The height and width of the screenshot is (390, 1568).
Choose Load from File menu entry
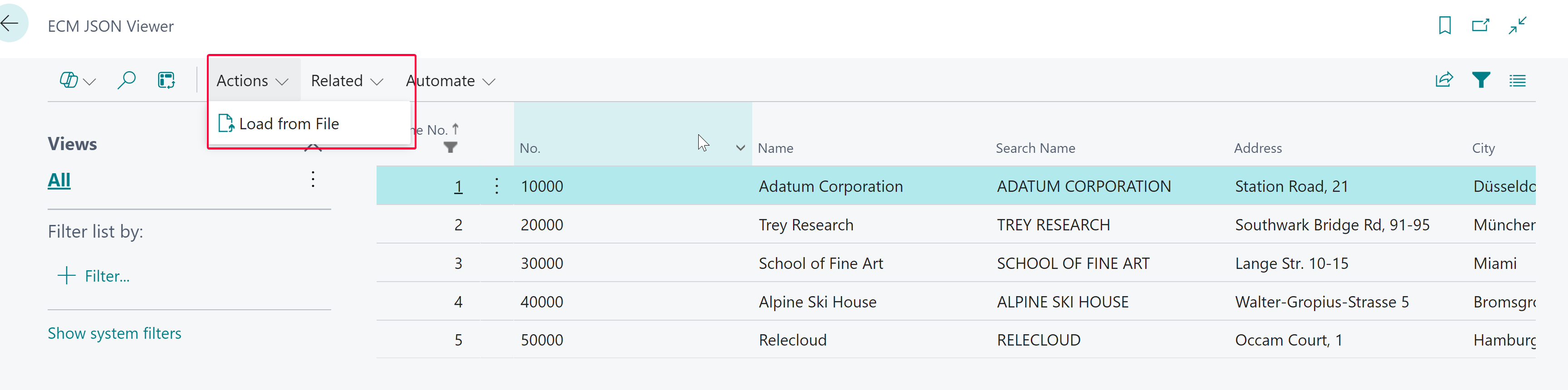(x=289, y=124)
